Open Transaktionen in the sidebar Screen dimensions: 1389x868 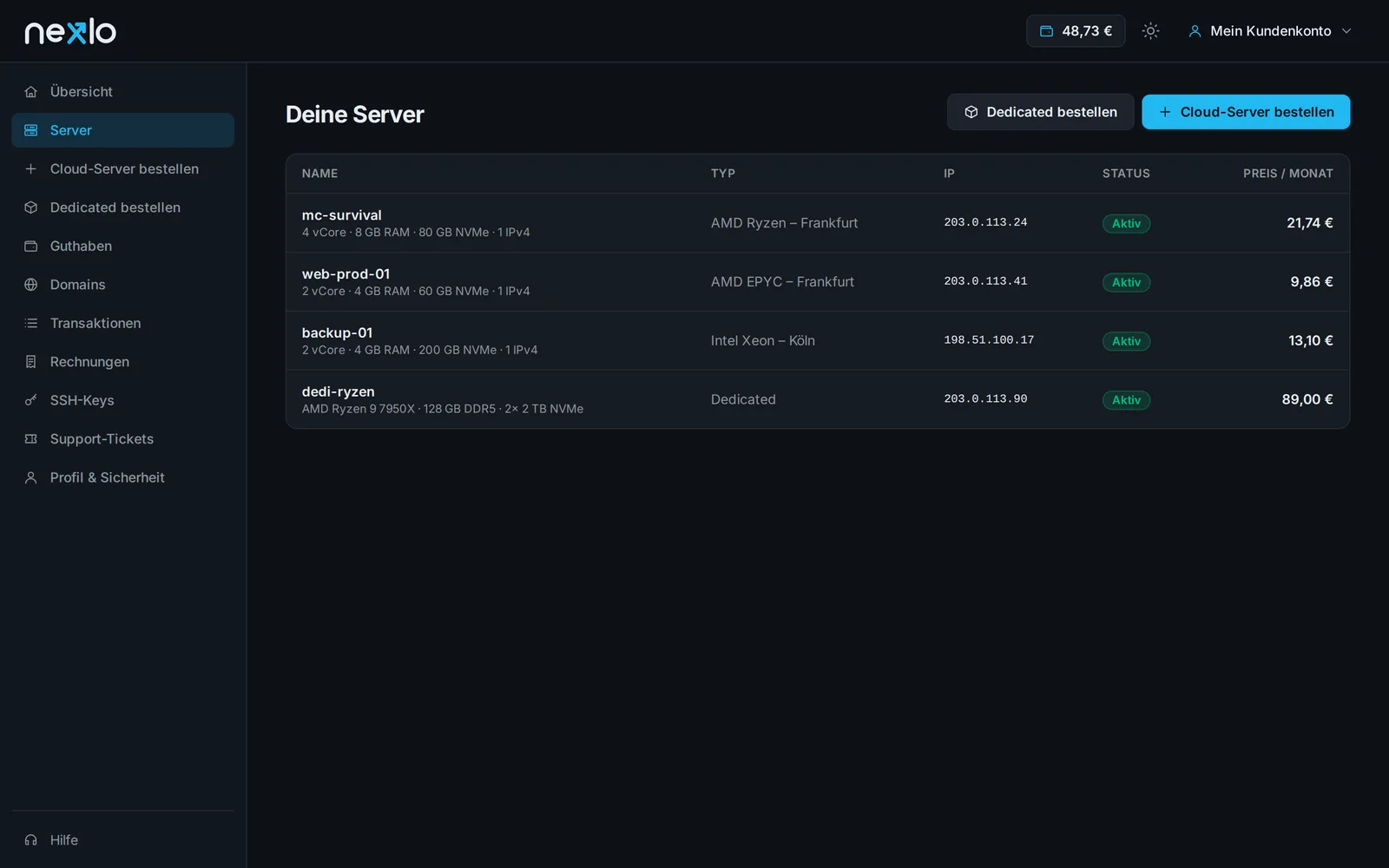(123, 324)
